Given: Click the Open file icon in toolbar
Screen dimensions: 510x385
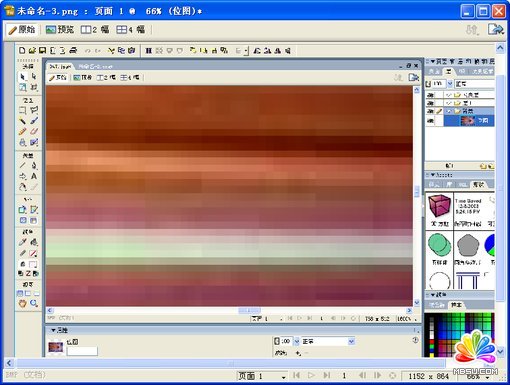Looking at the screenshot, I should [32, 50].
